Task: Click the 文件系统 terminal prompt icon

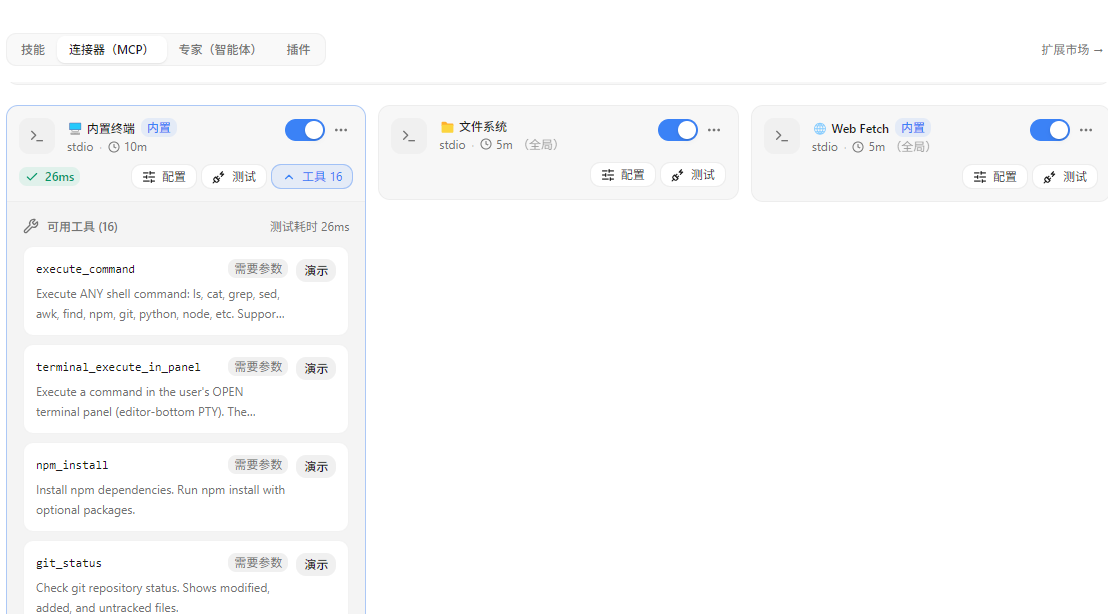Action: pyautogui.click(x=409, y=136)
